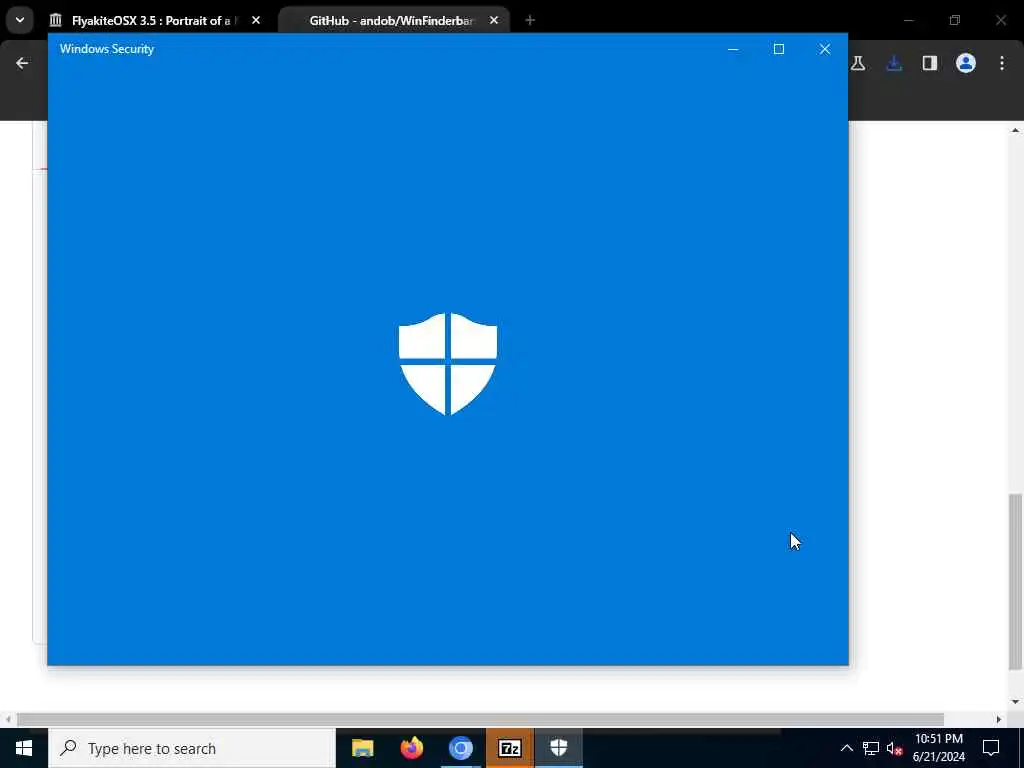Go back in the Chrome browser
Image resolution: width=1024 pixels, height=768 pixels.
22,63
